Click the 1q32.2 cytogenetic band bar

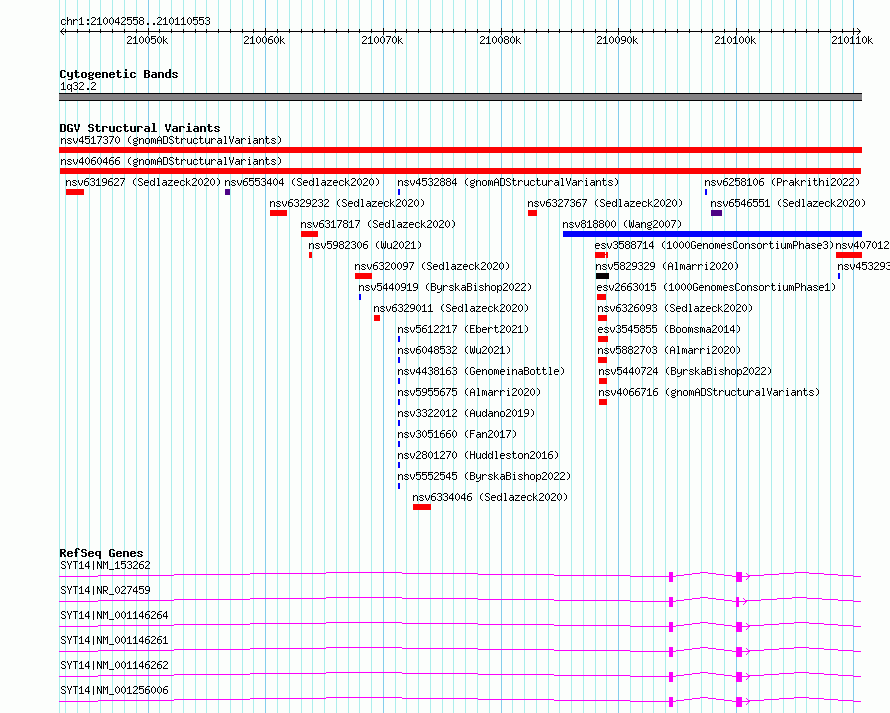[460, 97]
